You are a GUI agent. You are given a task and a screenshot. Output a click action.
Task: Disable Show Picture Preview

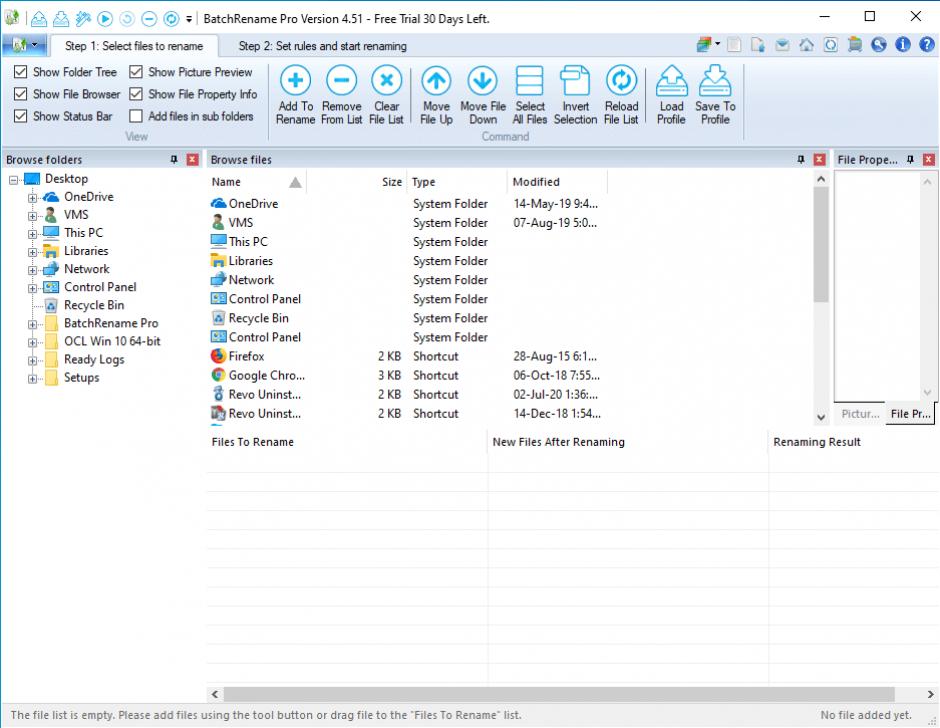[136, 72]
